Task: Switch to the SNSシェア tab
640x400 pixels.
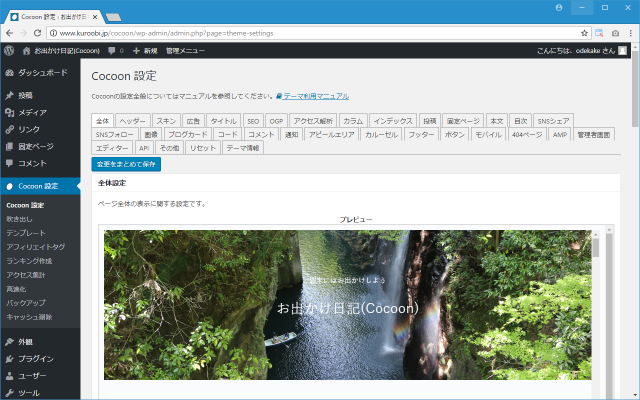Action: tap(553, 121)
